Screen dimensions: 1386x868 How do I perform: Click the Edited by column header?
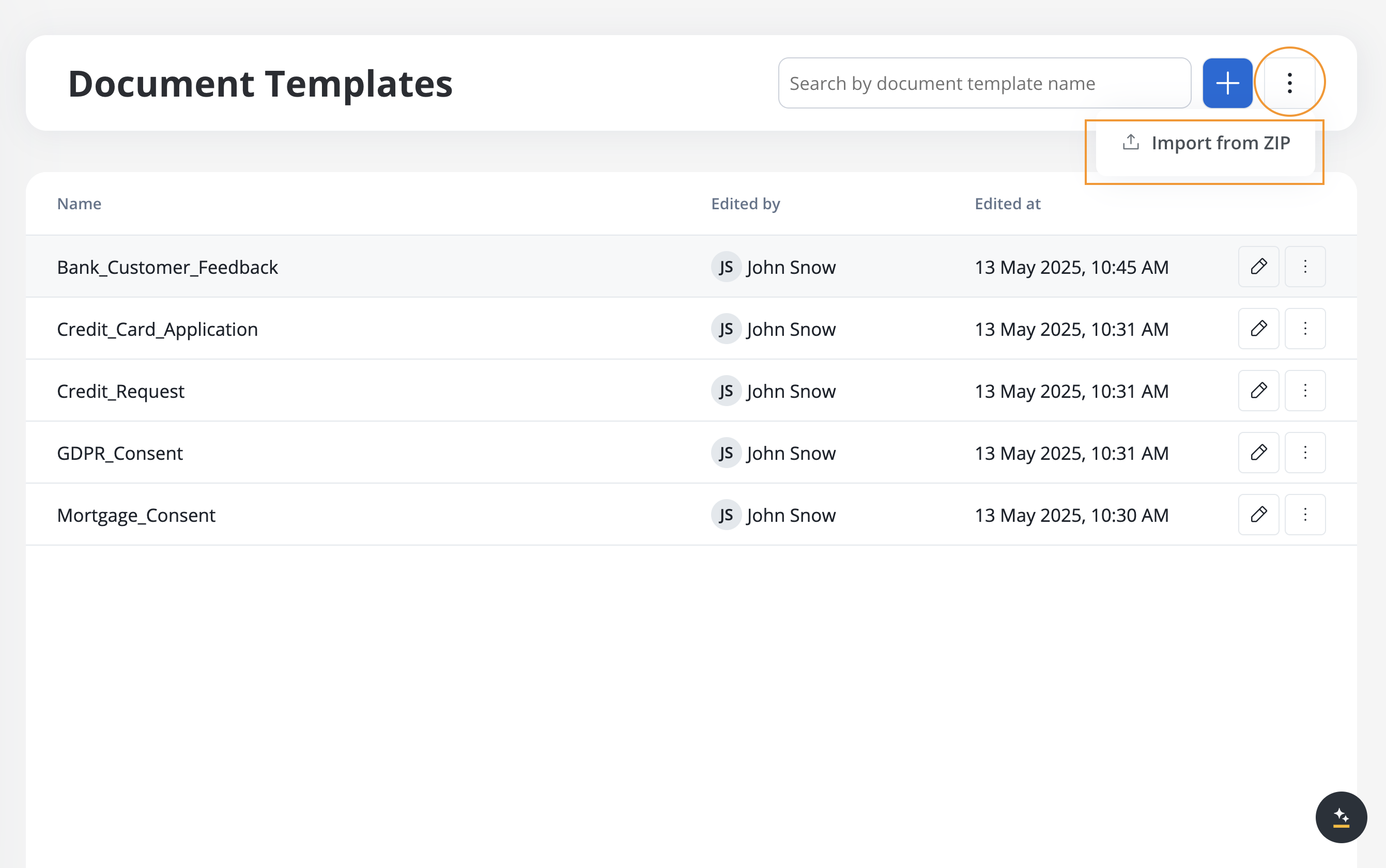point(745,204)
